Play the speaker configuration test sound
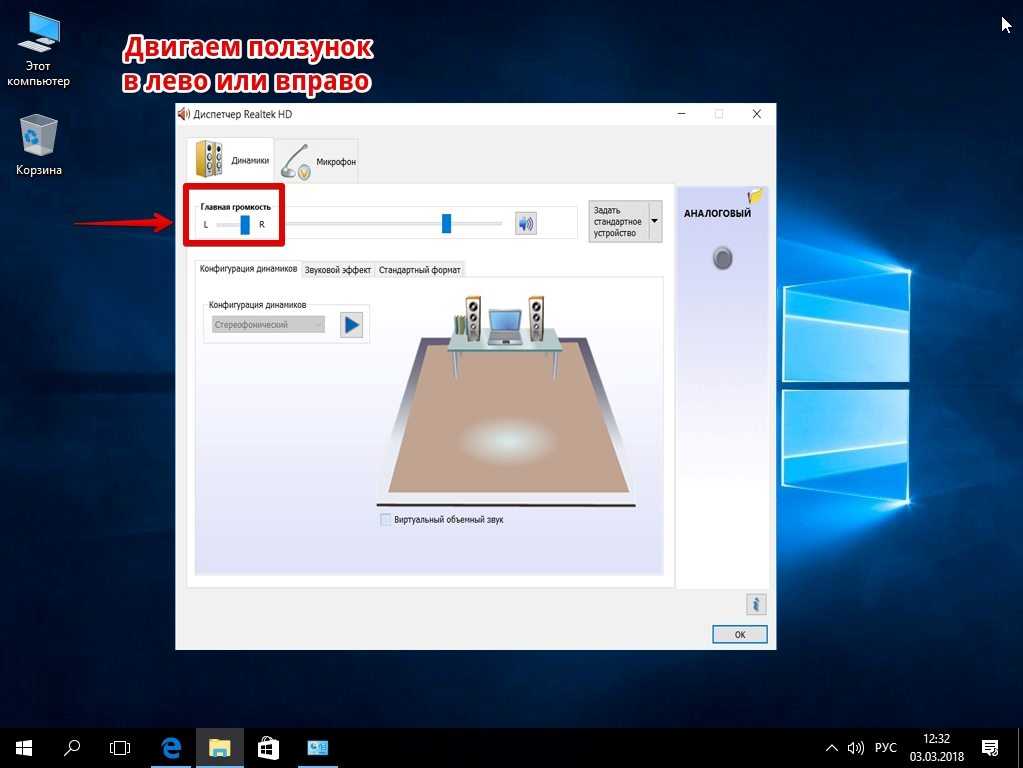Viewport: 1023px width, 768px height. (x=351, y=325)
